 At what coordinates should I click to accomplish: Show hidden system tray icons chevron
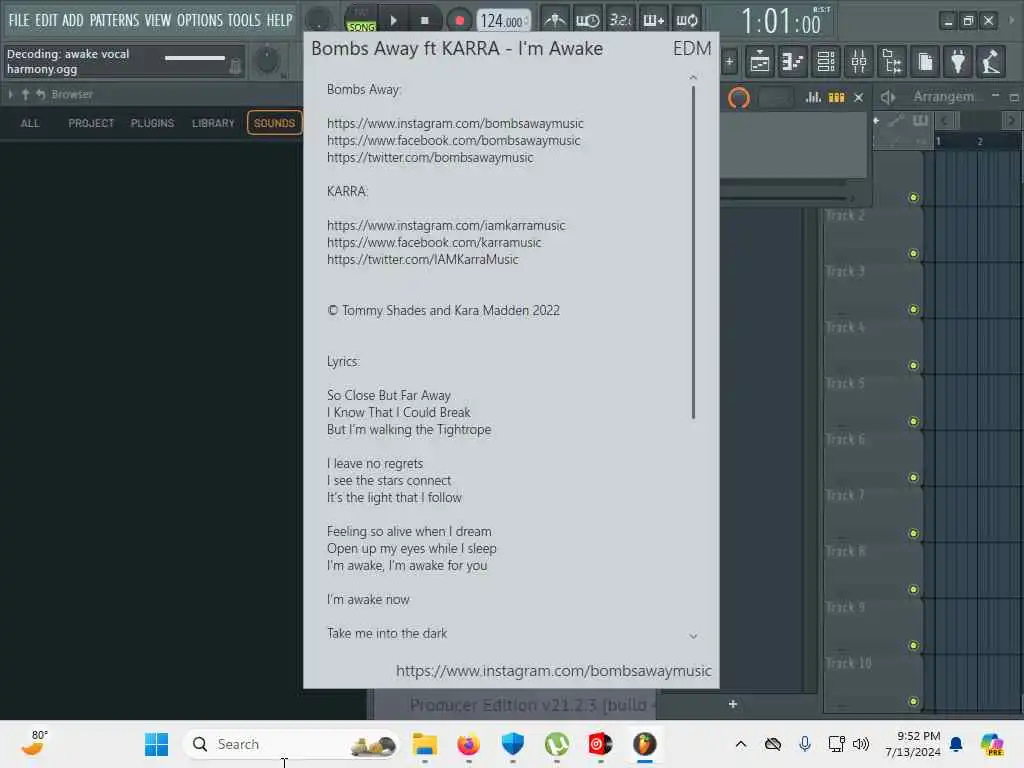point(741,744)
